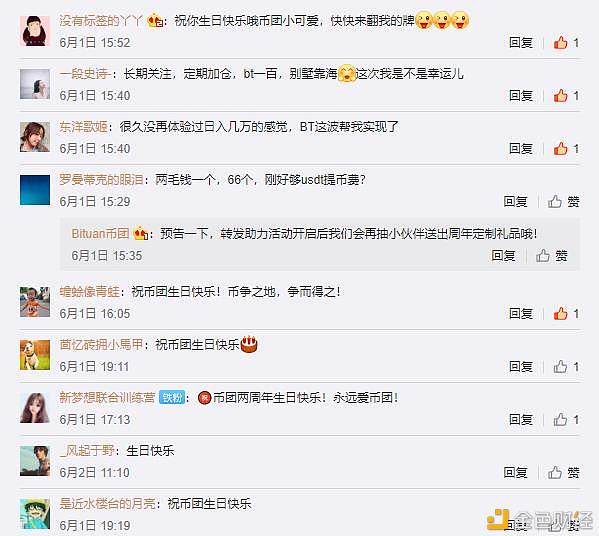
Task: Reply to 没有标签的丫丫's comment
Action: click(521, 42)
